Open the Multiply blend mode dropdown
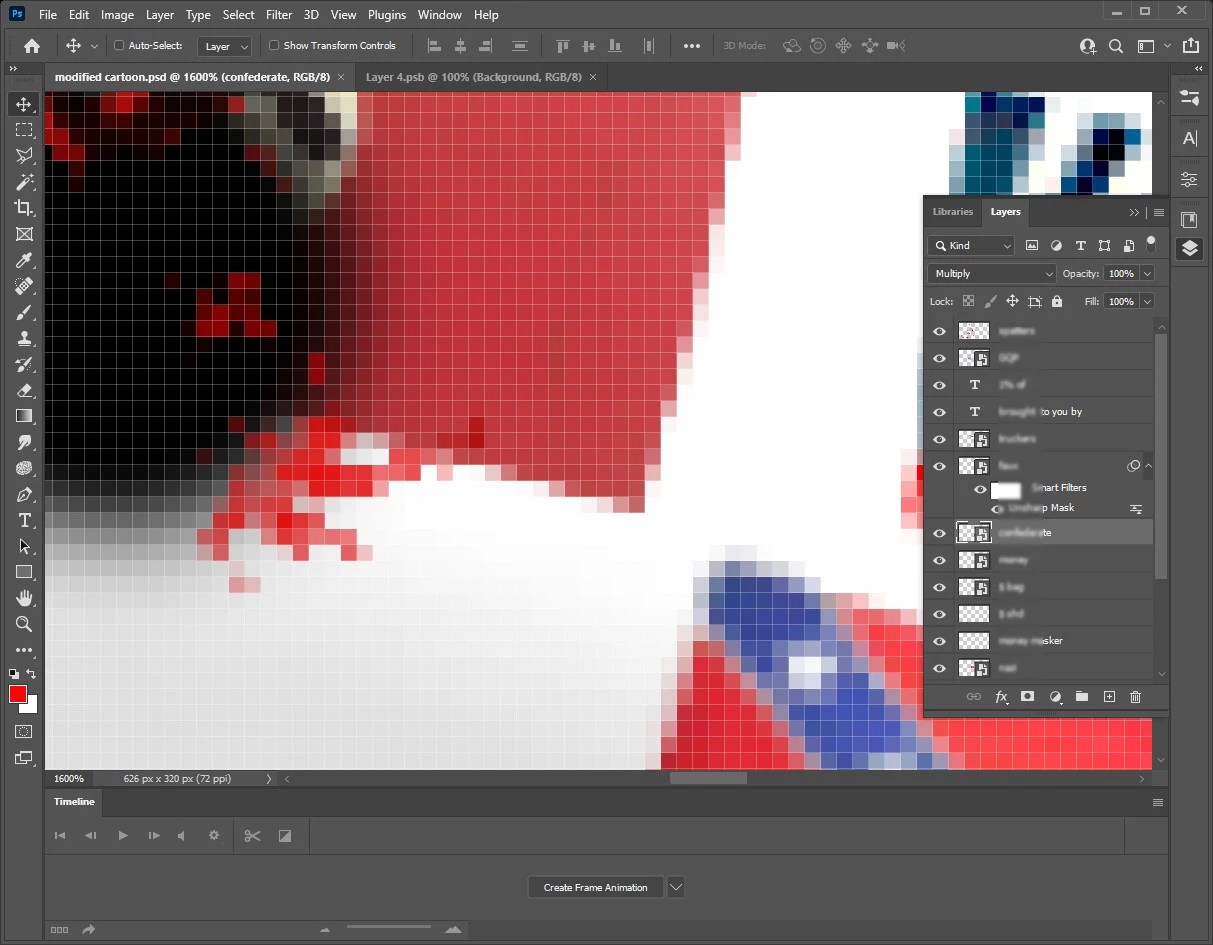The width and height of the screenshot is (1213, 945). coord(991,273)
